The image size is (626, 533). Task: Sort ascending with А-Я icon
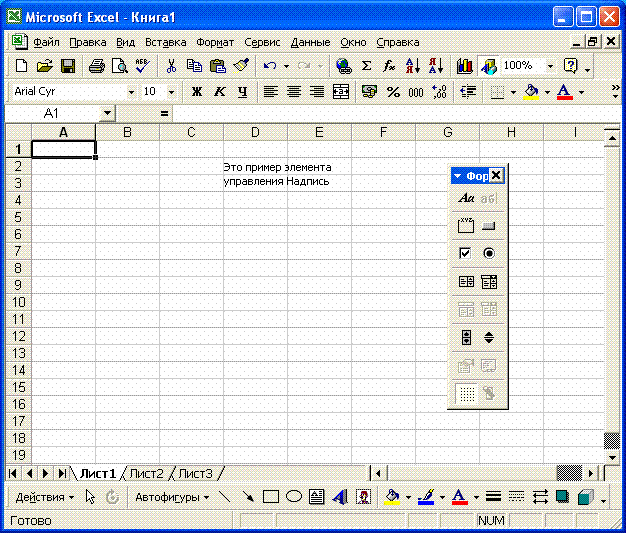(413, 65)
